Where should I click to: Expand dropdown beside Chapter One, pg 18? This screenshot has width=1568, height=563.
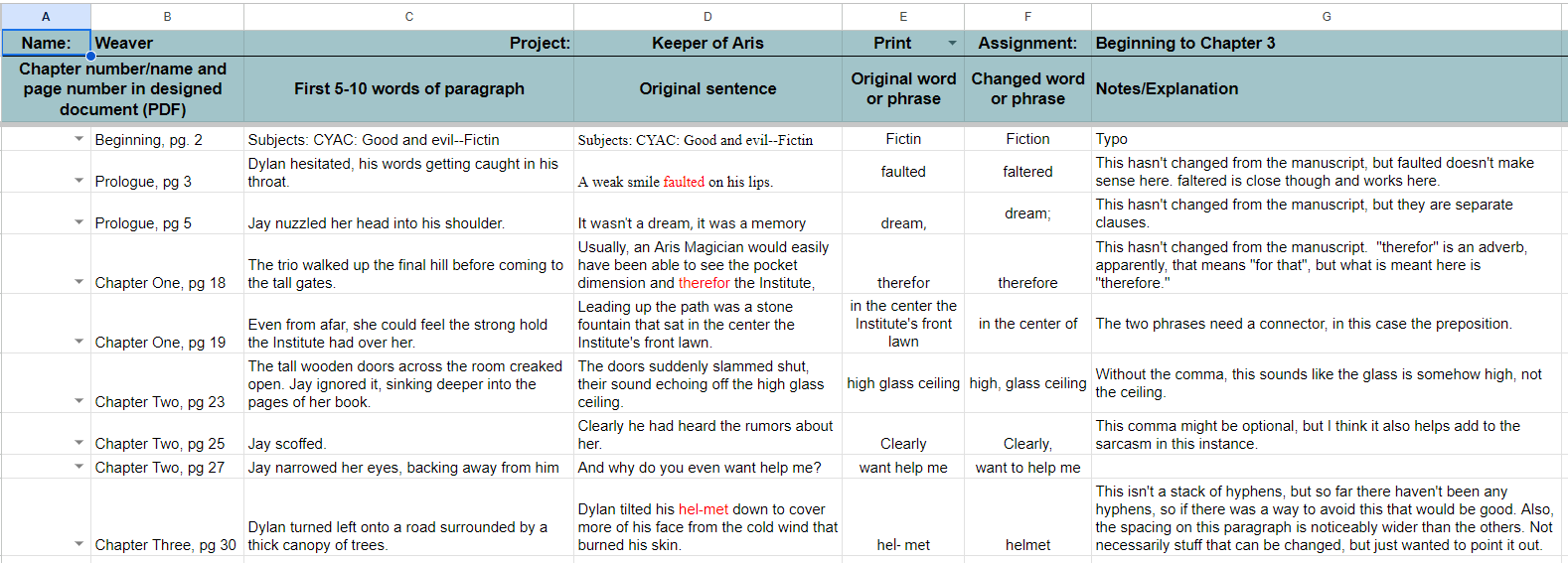pos(79,283)
